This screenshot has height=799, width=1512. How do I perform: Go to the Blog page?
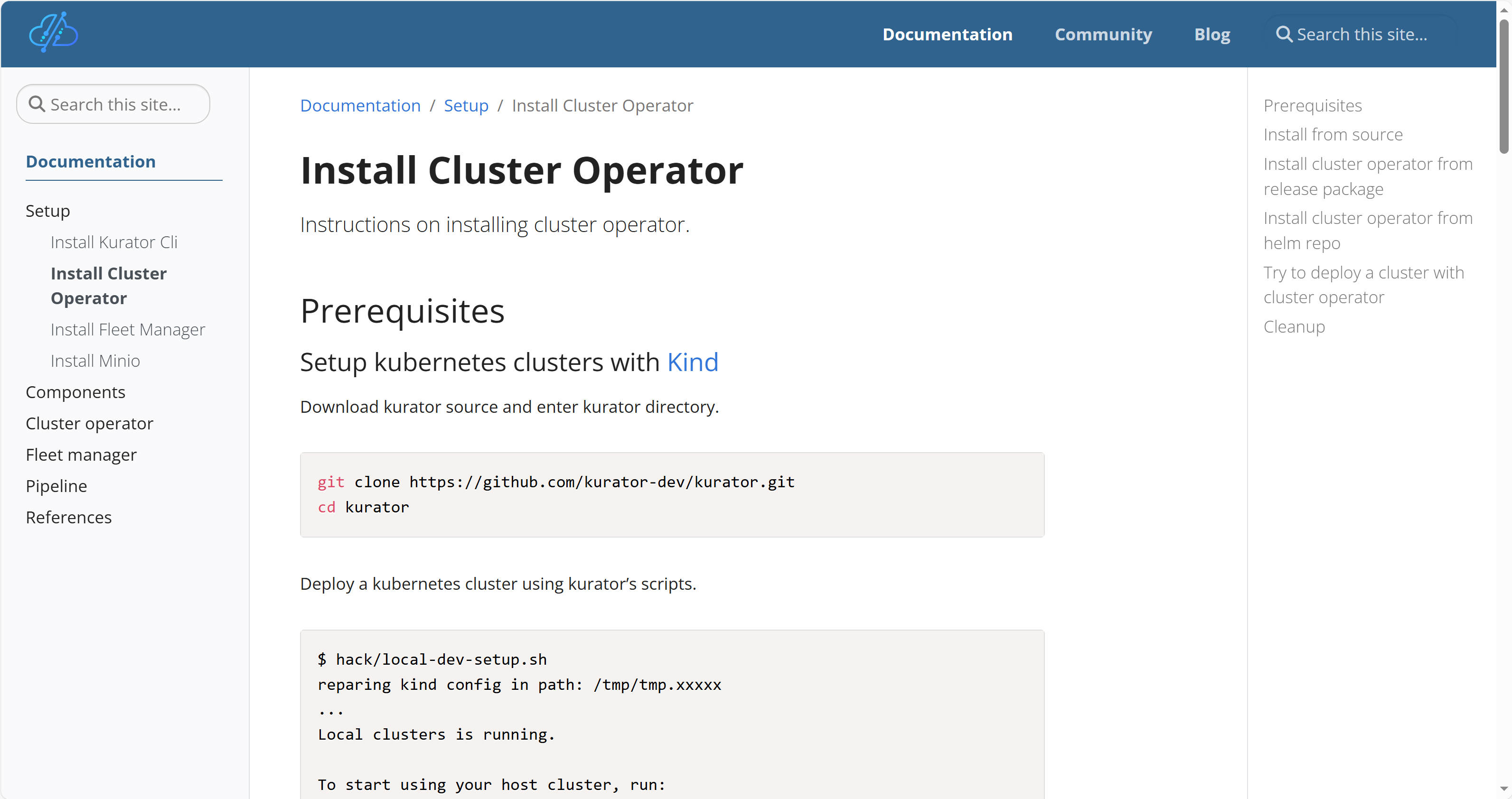coord(1212,34)
